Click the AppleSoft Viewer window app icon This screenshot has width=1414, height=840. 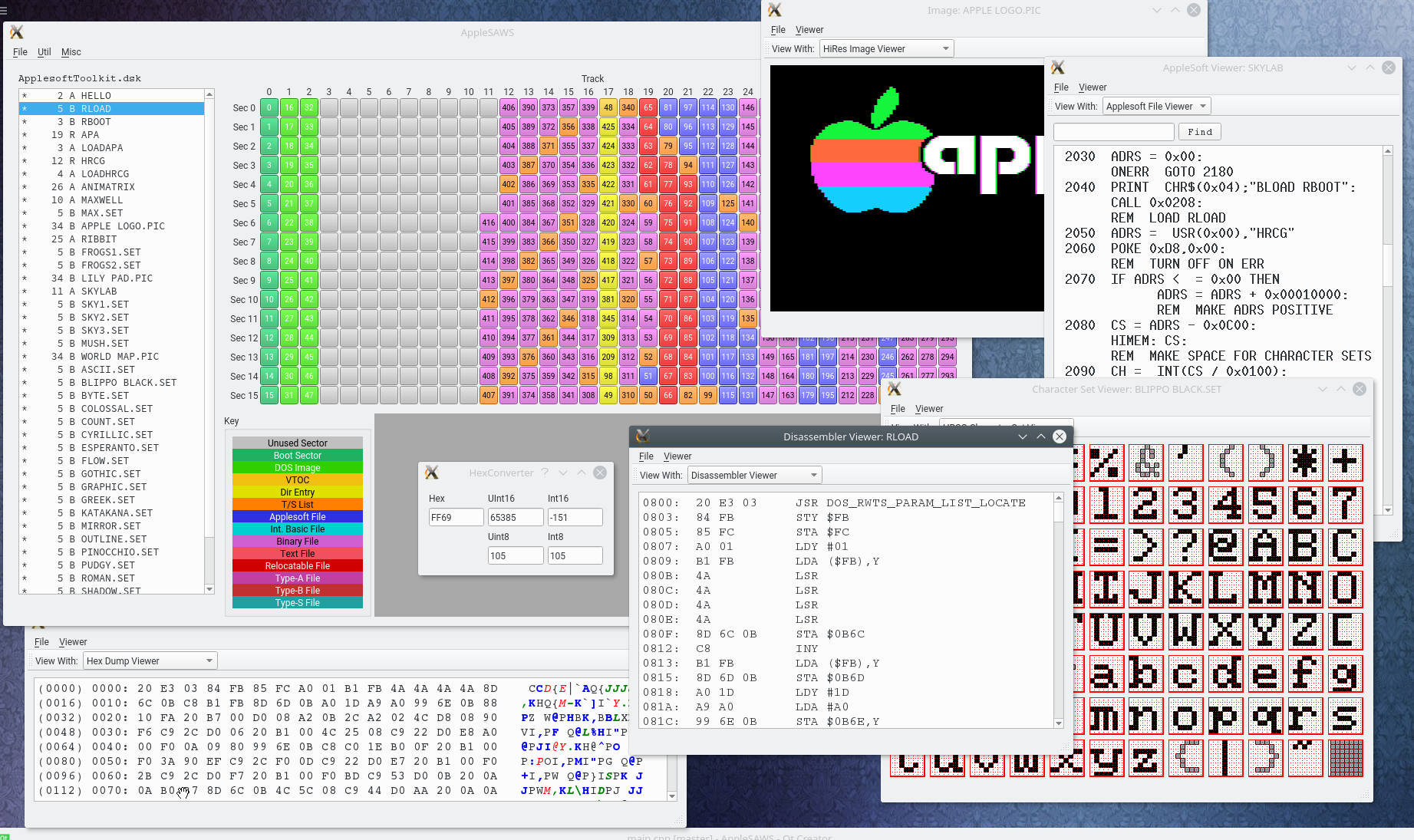pyautogui.click(x=1058, y=68)
